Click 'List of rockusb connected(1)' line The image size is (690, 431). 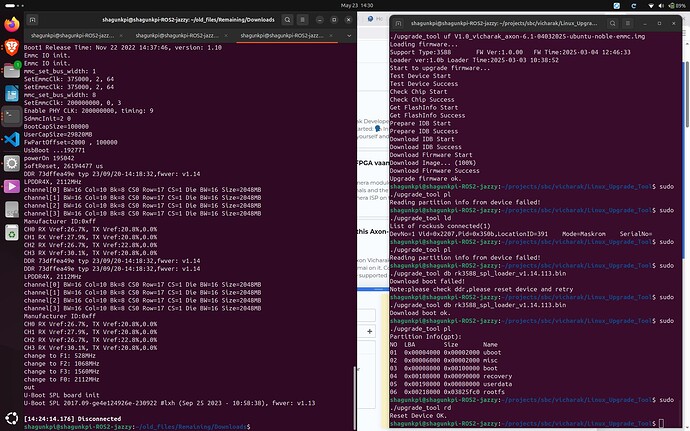pos(440,226)
